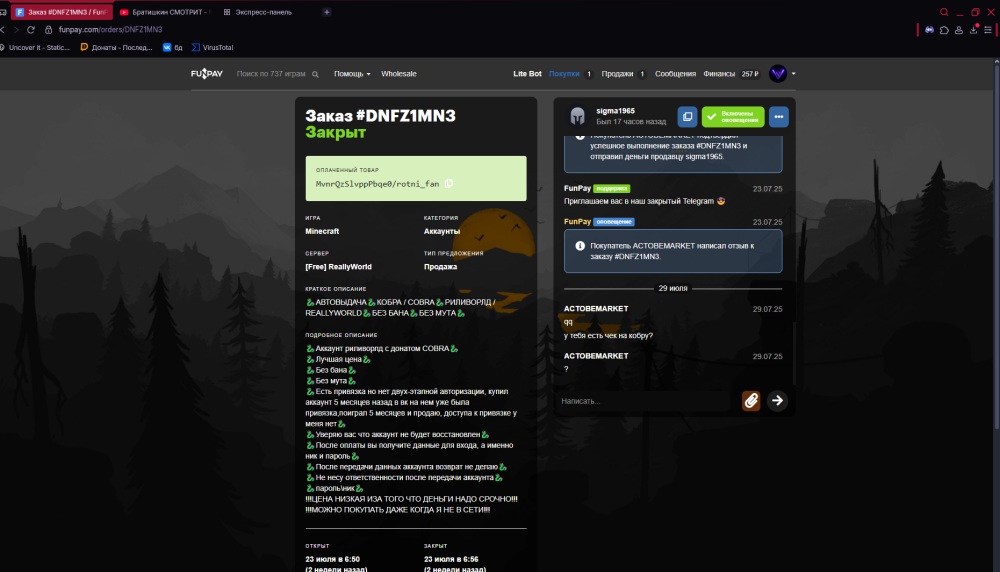1000x572 pixels.
Task: Click the first 'ACTOBEMARKET' sender name
Action: 596,309
